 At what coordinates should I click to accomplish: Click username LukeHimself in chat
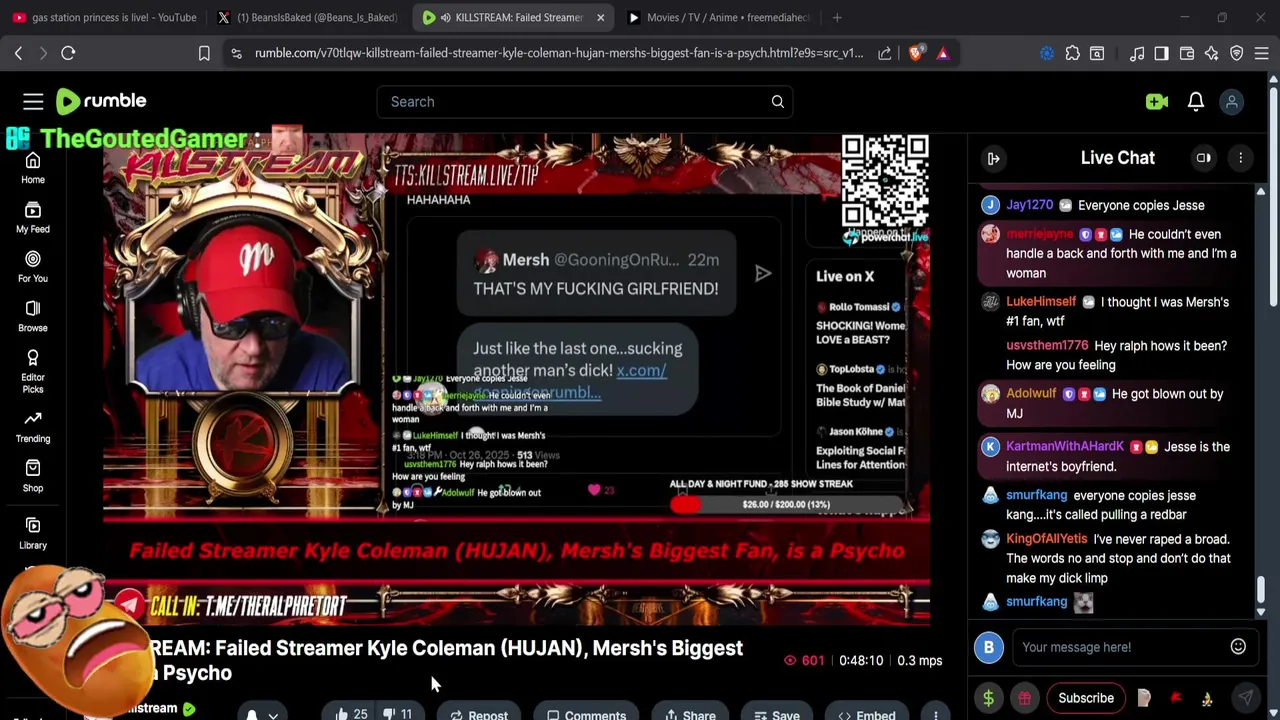1041,302
